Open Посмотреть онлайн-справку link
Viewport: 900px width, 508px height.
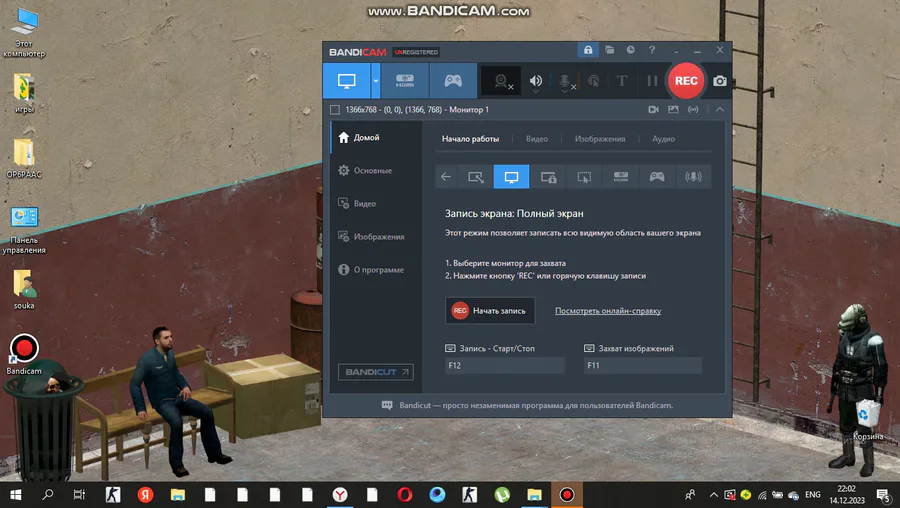[608, 311]
